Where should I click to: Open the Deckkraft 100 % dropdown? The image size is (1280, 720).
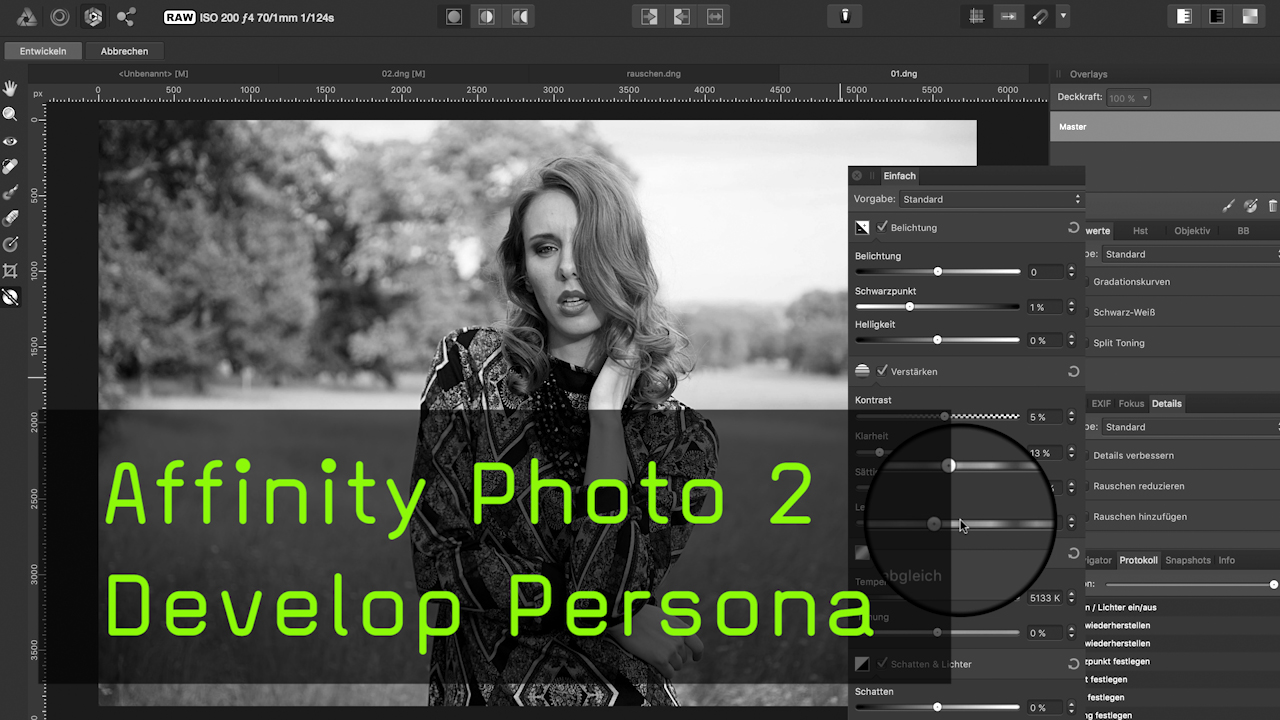[x=1128, y=98]
